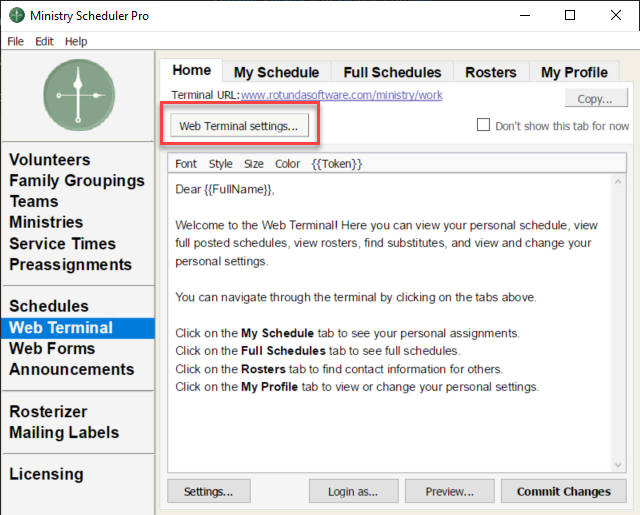Open the Help menu
This screenshot has height=515, width=640.
(x=76, y=42)
